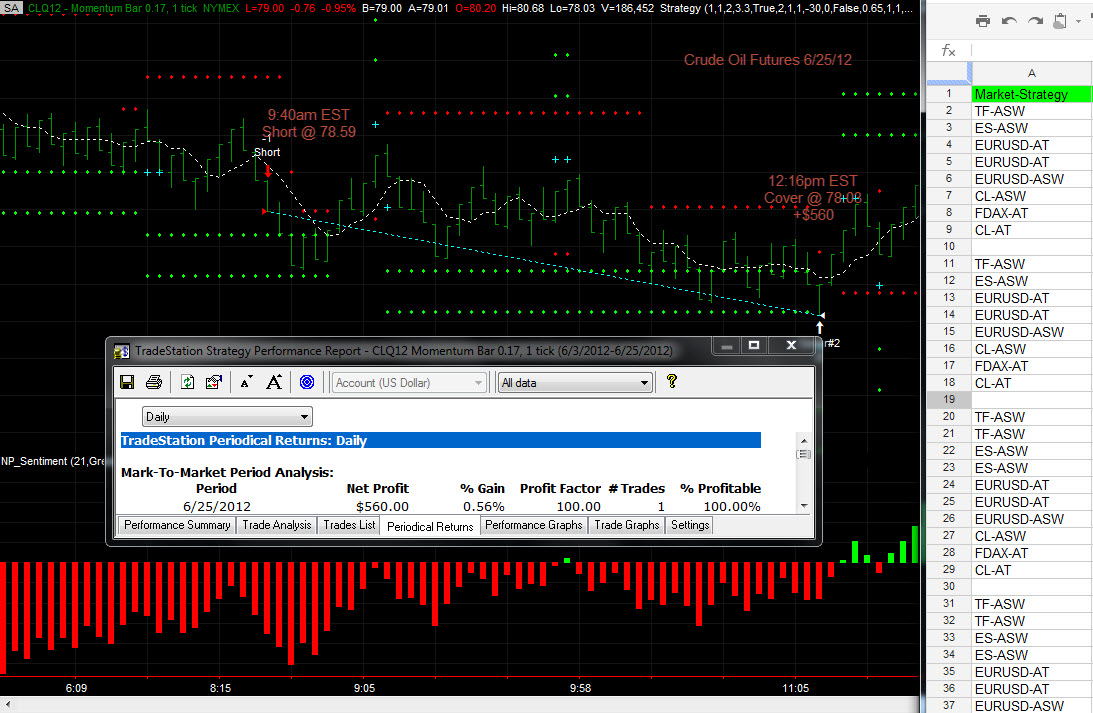Screen dimensions: 1093x713
Task: Print the strategy performance report
Action: [154, 382]
